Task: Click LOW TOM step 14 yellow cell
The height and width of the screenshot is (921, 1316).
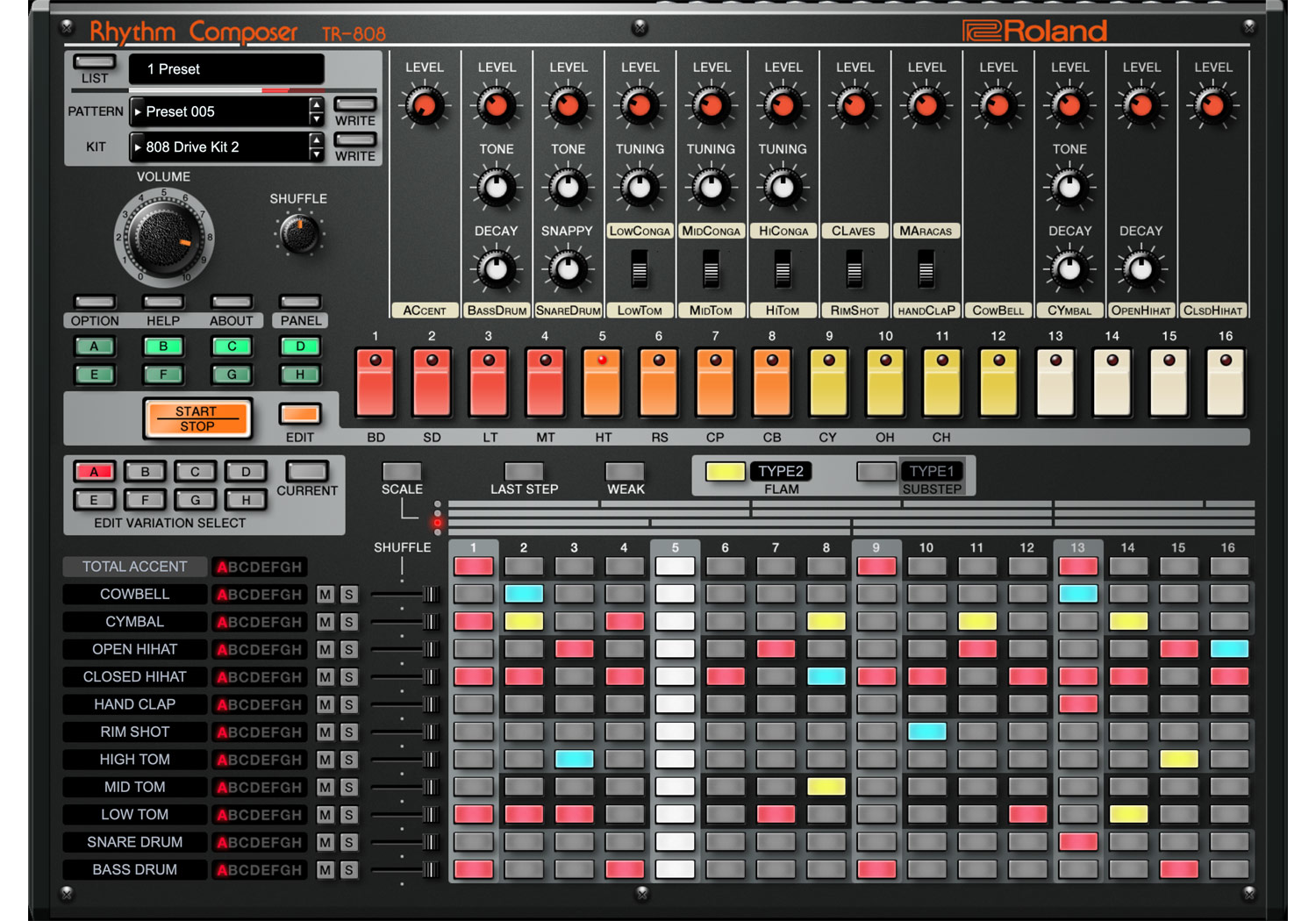Action: click(1128, 814)
